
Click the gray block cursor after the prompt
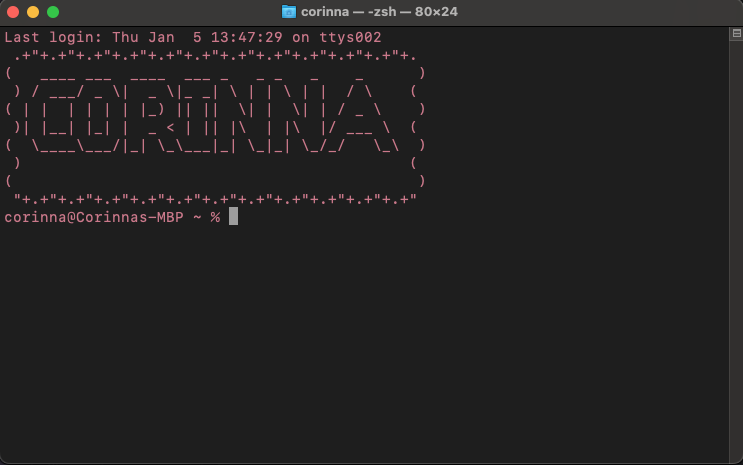(x=233, y=217)
